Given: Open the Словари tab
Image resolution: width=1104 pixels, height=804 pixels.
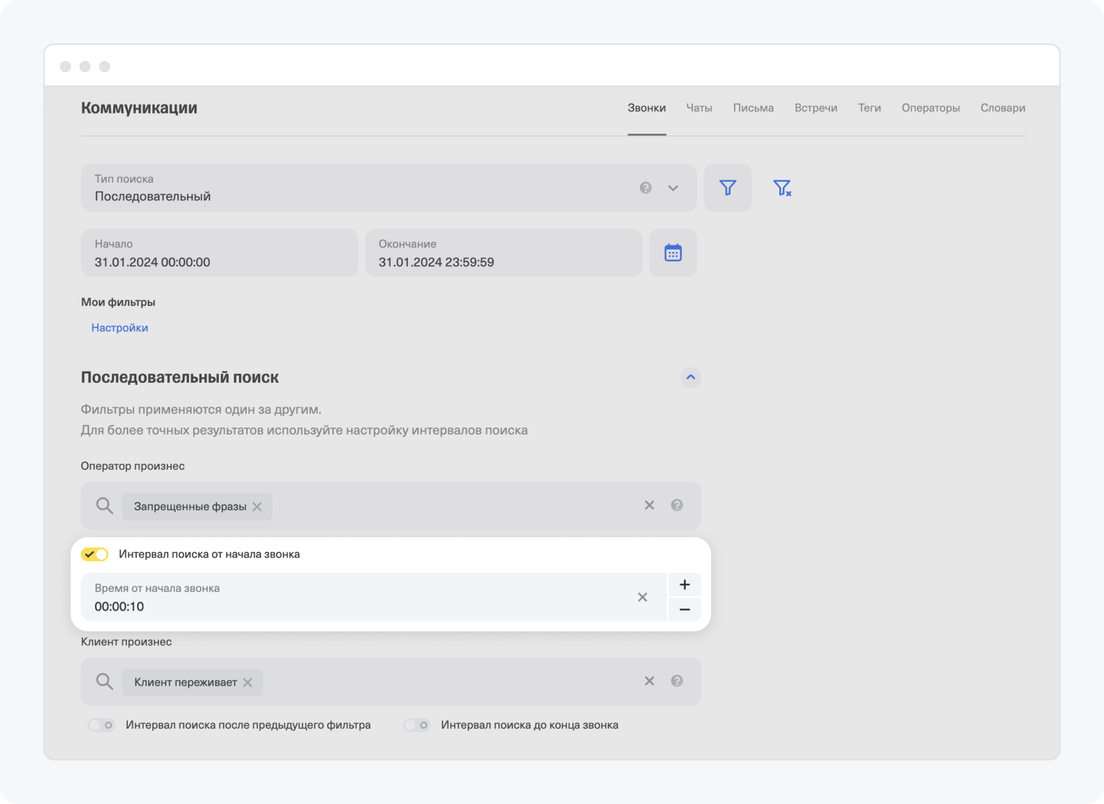Looking at the screenshot, I should click(1002, 108).
